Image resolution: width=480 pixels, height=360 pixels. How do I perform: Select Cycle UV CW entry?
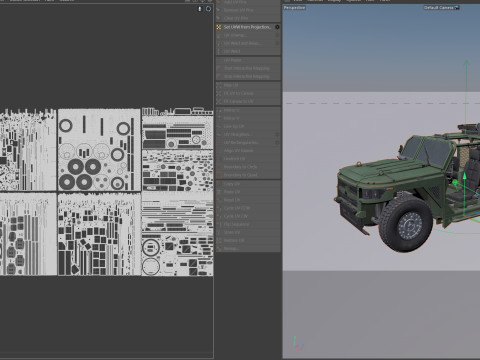[248, 216]
